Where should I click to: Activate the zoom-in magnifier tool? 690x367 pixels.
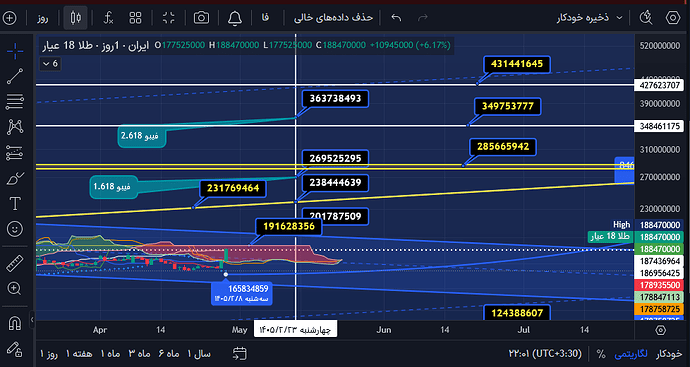(15, 289)
